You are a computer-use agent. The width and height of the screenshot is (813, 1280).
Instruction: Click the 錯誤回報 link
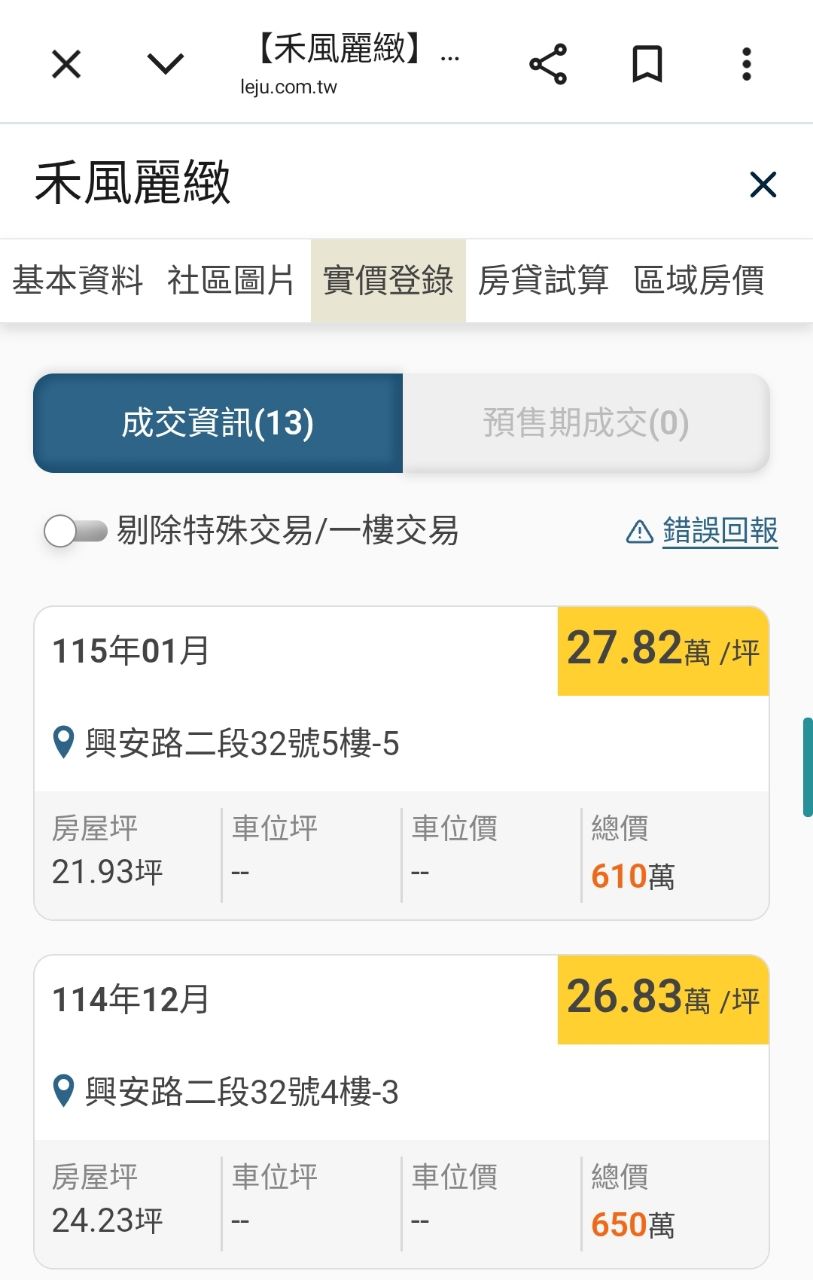click(x=720, y=531)
